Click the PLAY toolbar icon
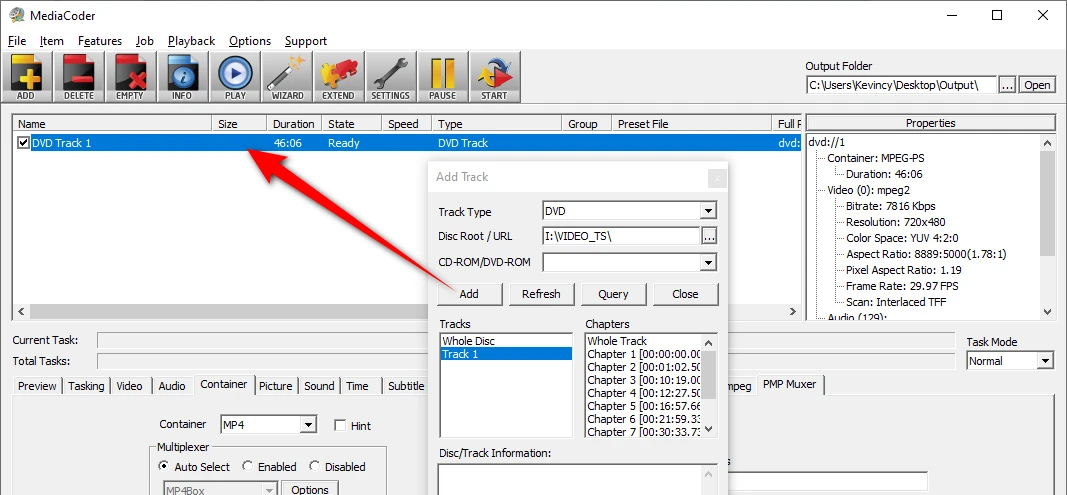The height and width of the screenshot is (495, 1067). point(235,77)
